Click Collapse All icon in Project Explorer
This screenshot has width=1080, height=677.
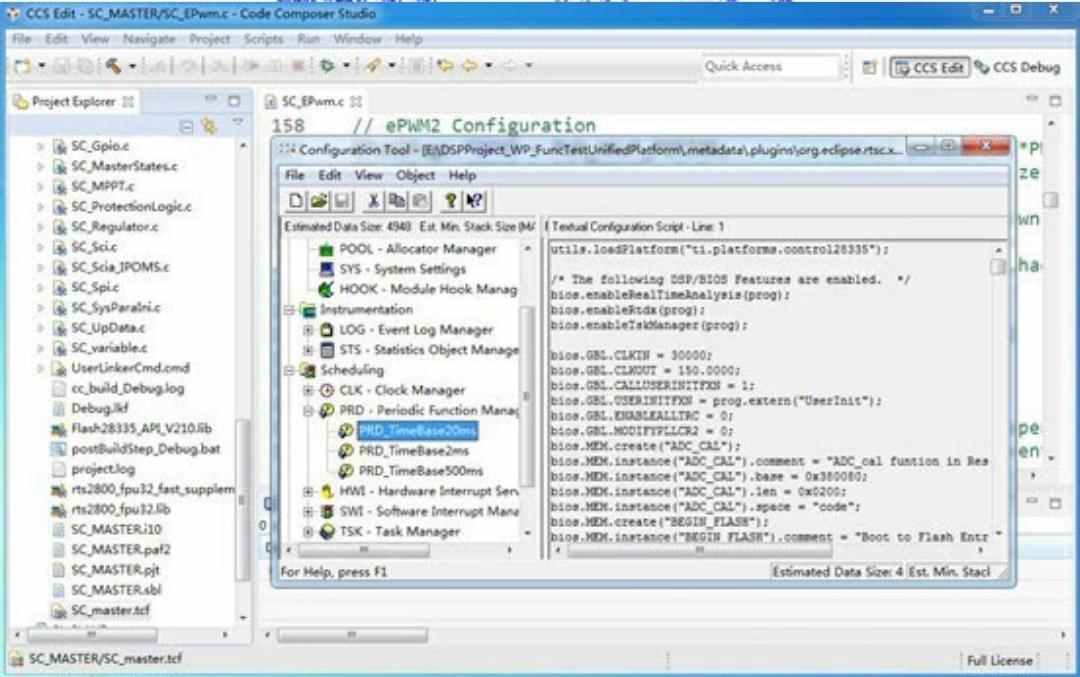[x=186, y=126]
